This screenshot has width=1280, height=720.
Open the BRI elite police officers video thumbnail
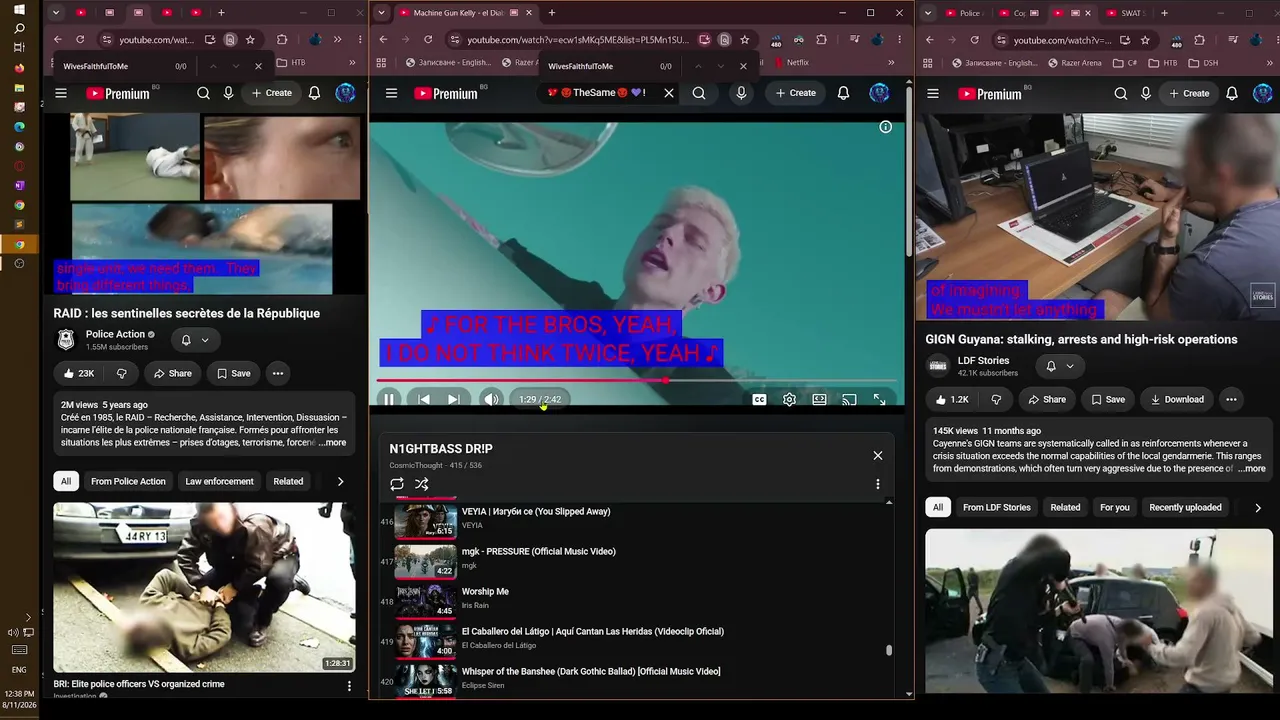point(204,587)
